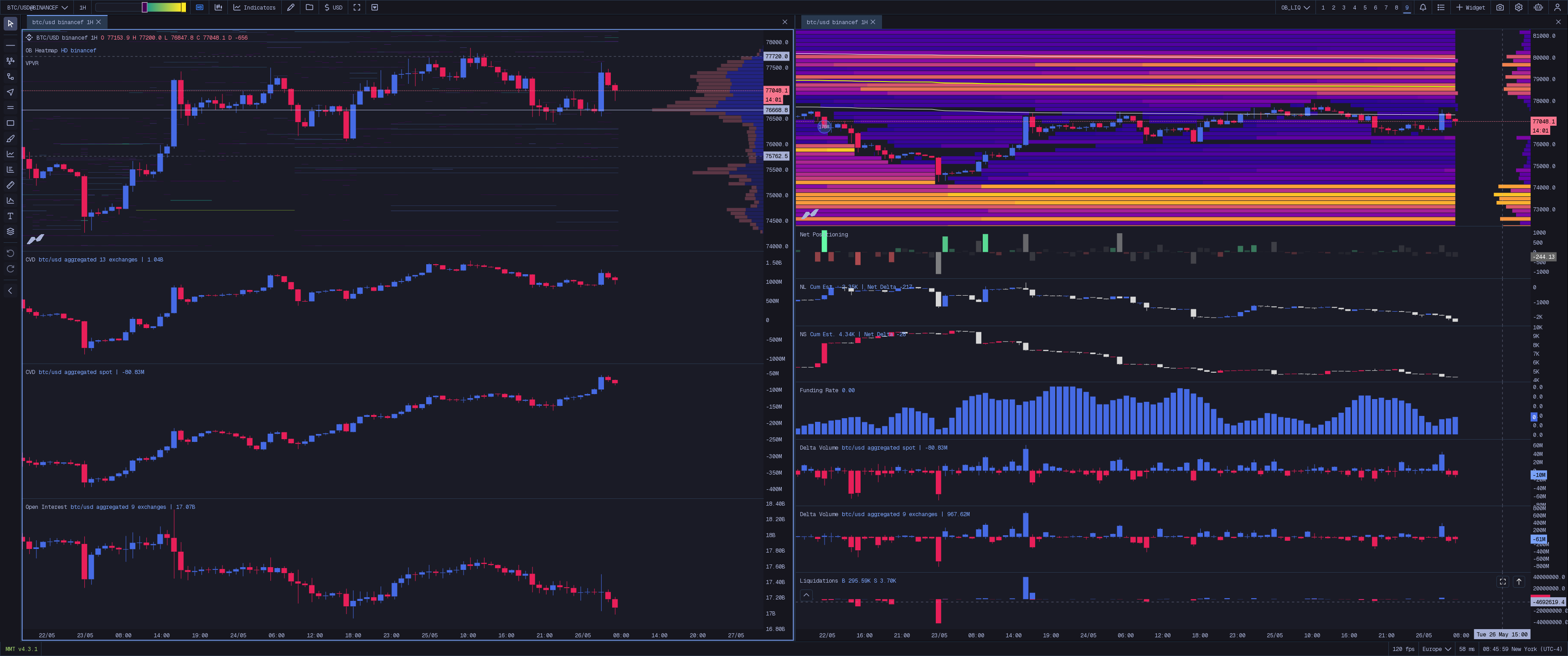Select the horizontal line drawing tool

[10, 46]
